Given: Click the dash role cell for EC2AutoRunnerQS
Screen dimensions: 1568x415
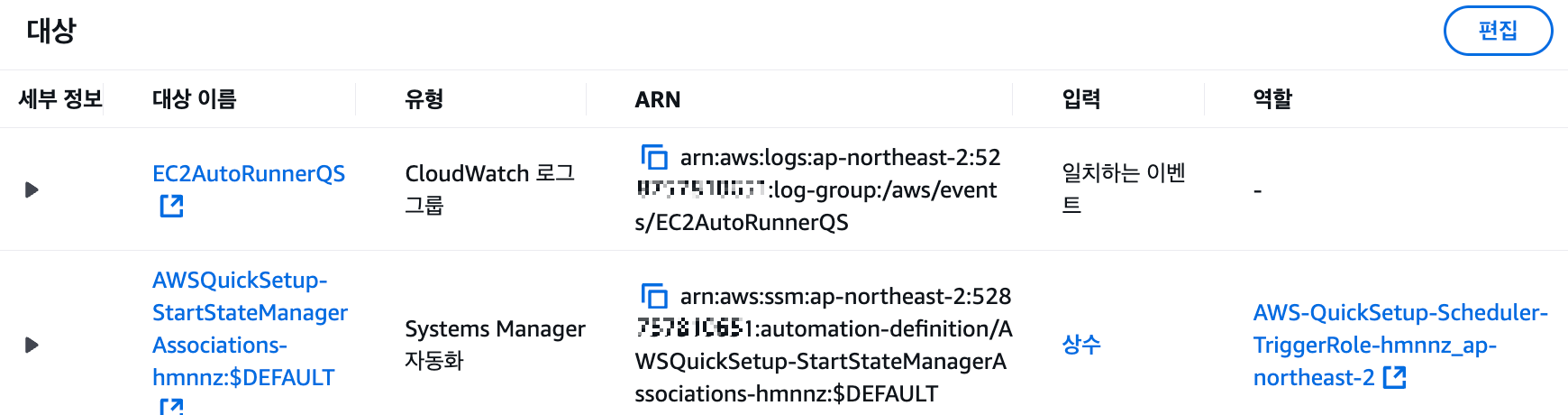Looking at the screenshot, I should (1258, 190).
